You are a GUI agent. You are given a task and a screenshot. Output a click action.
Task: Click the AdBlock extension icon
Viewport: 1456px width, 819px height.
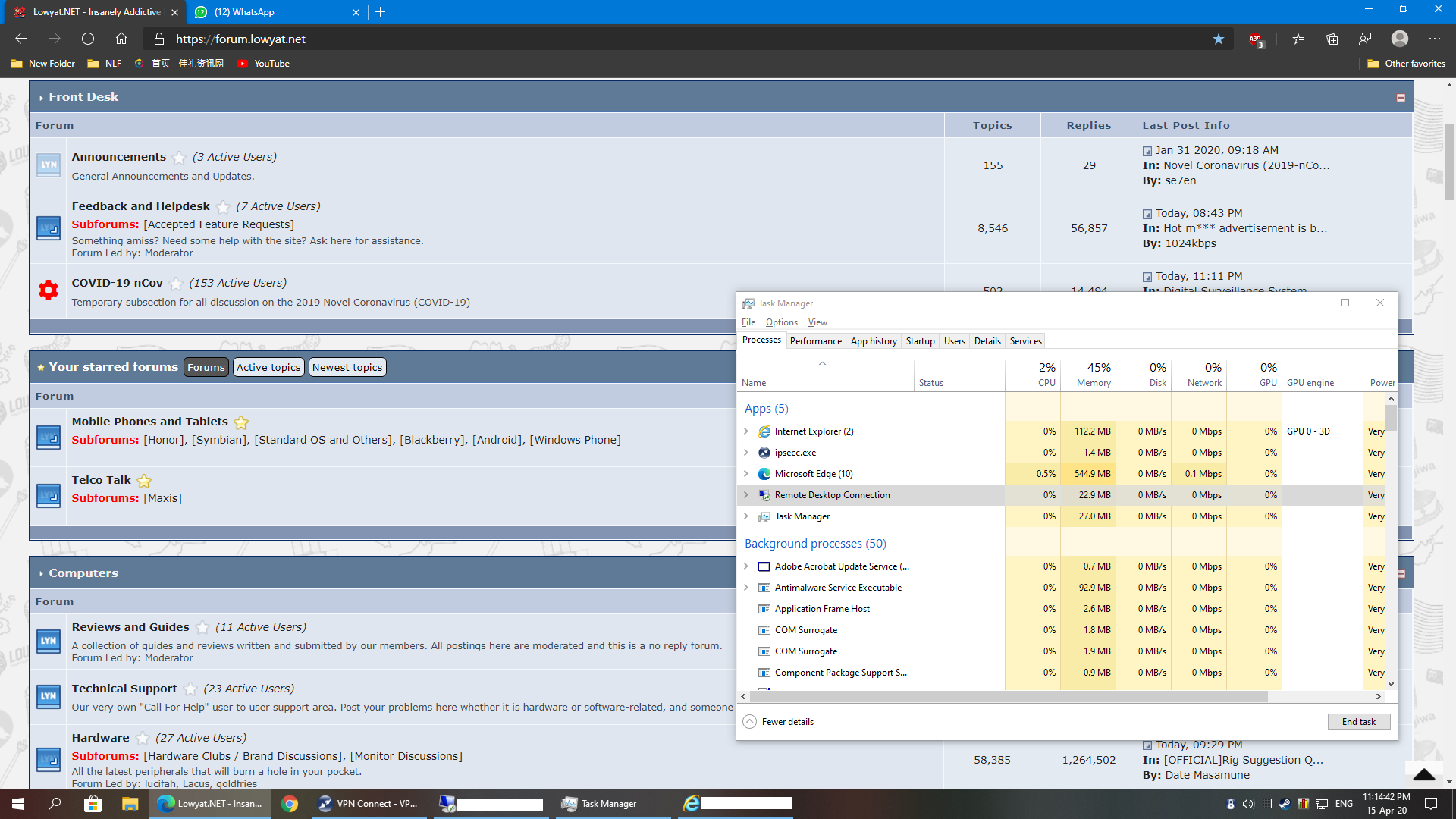[1256, 39]
